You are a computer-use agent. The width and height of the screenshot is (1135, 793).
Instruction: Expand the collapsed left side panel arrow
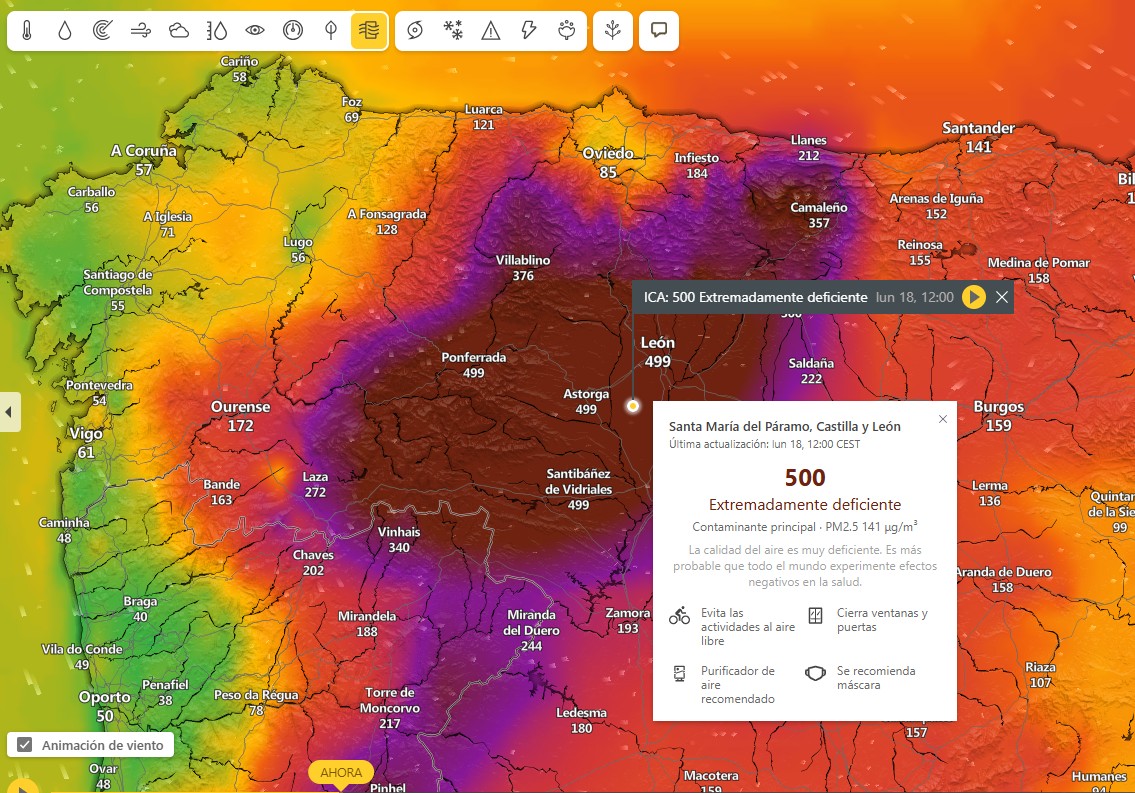(9, 412)
